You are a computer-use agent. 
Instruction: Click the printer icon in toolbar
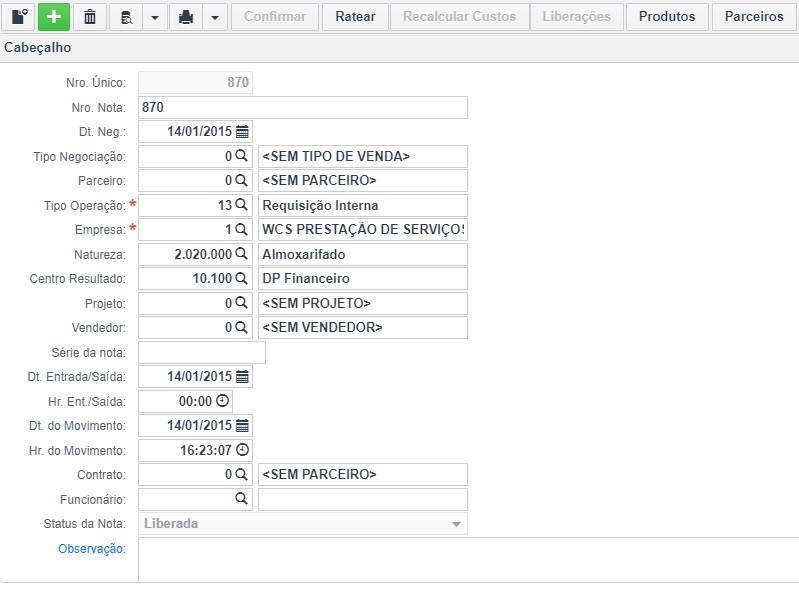coord(186,17)
